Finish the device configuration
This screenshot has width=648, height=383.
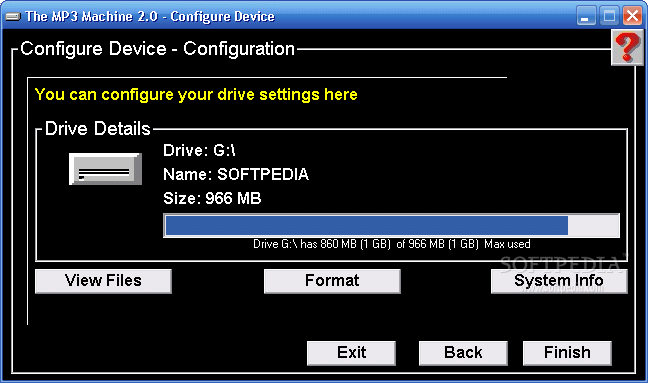click(567, 353)
